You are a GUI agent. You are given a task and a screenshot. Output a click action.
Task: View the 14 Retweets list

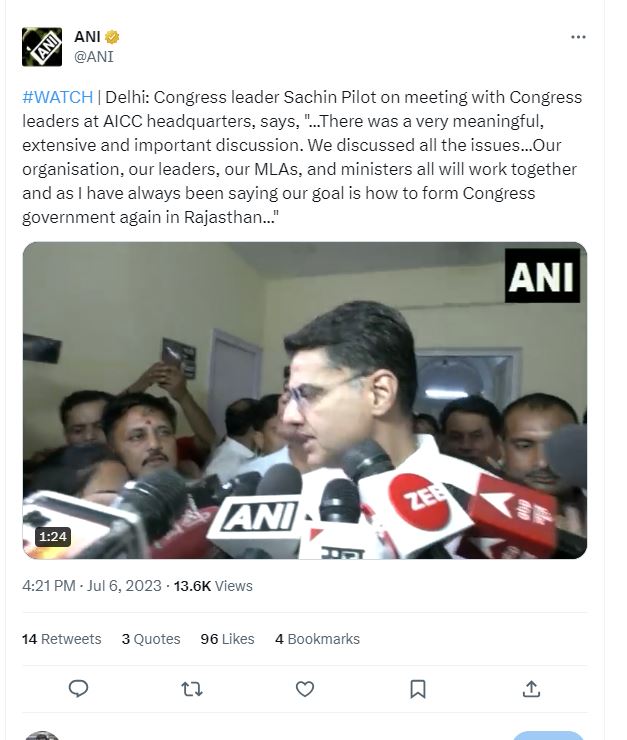click(61, 639)
